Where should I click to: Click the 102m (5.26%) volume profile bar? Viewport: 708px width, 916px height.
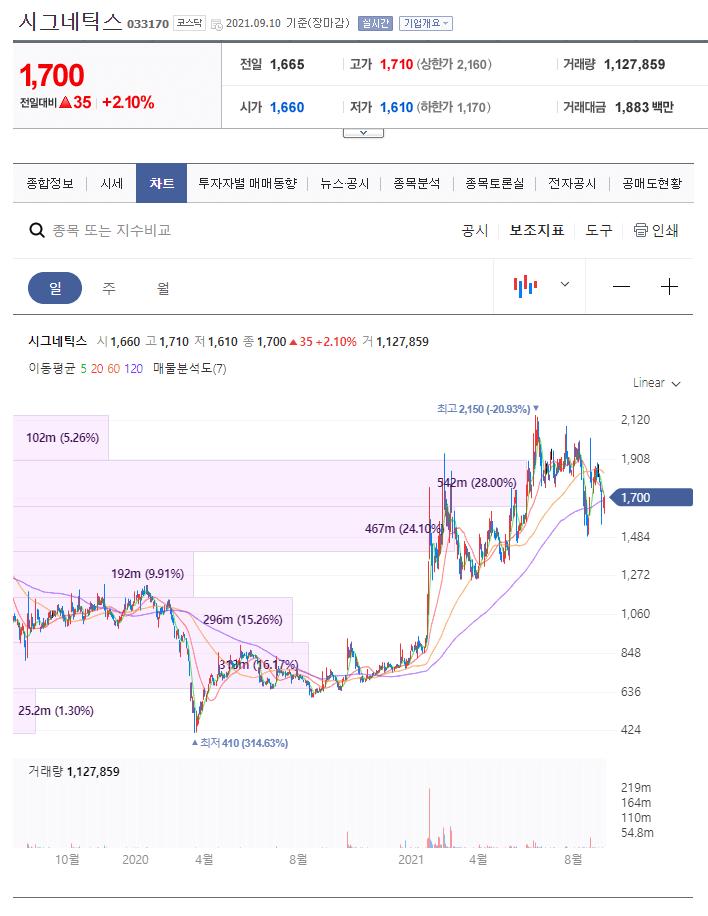click(x=61, y=438)
